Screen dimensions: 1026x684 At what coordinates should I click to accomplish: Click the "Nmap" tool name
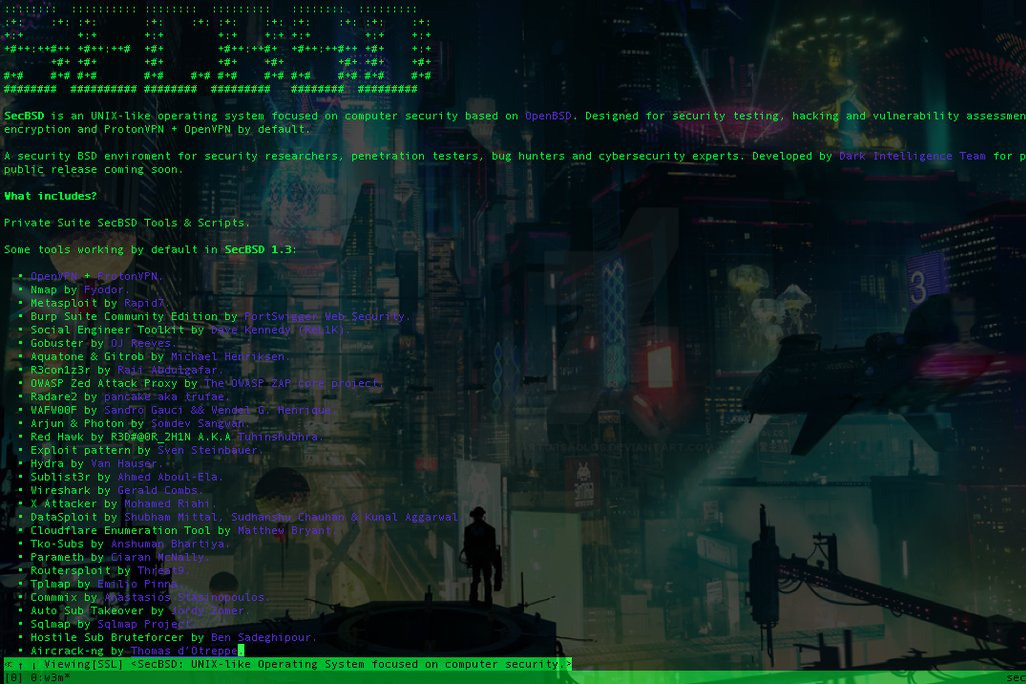point(44,289)
